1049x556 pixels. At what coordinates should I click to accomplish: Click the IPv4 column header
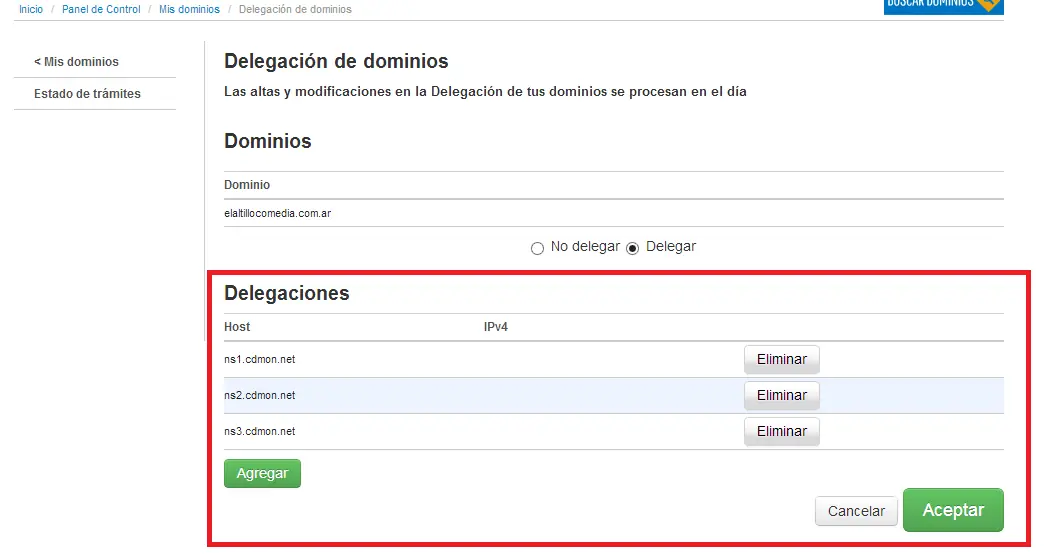(x=496, y=327)
